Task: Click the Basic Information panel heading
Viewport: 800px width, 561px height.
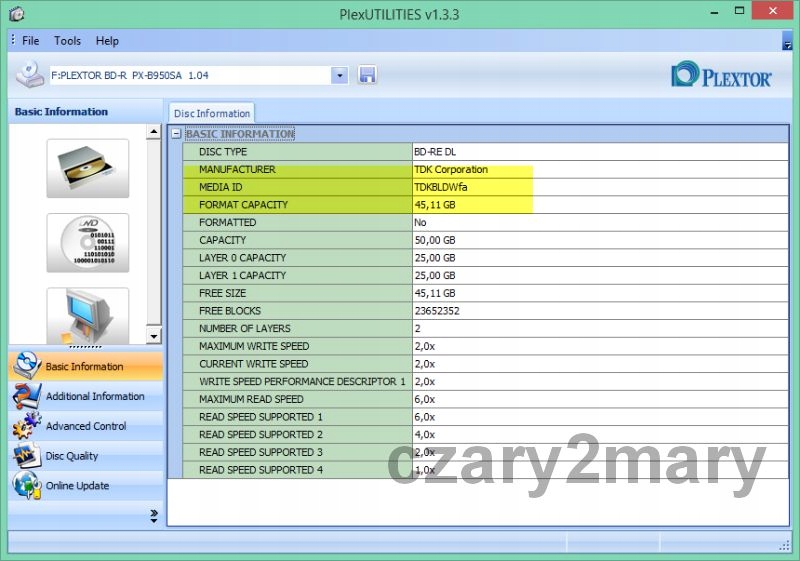Action: (x=61, y=112)
